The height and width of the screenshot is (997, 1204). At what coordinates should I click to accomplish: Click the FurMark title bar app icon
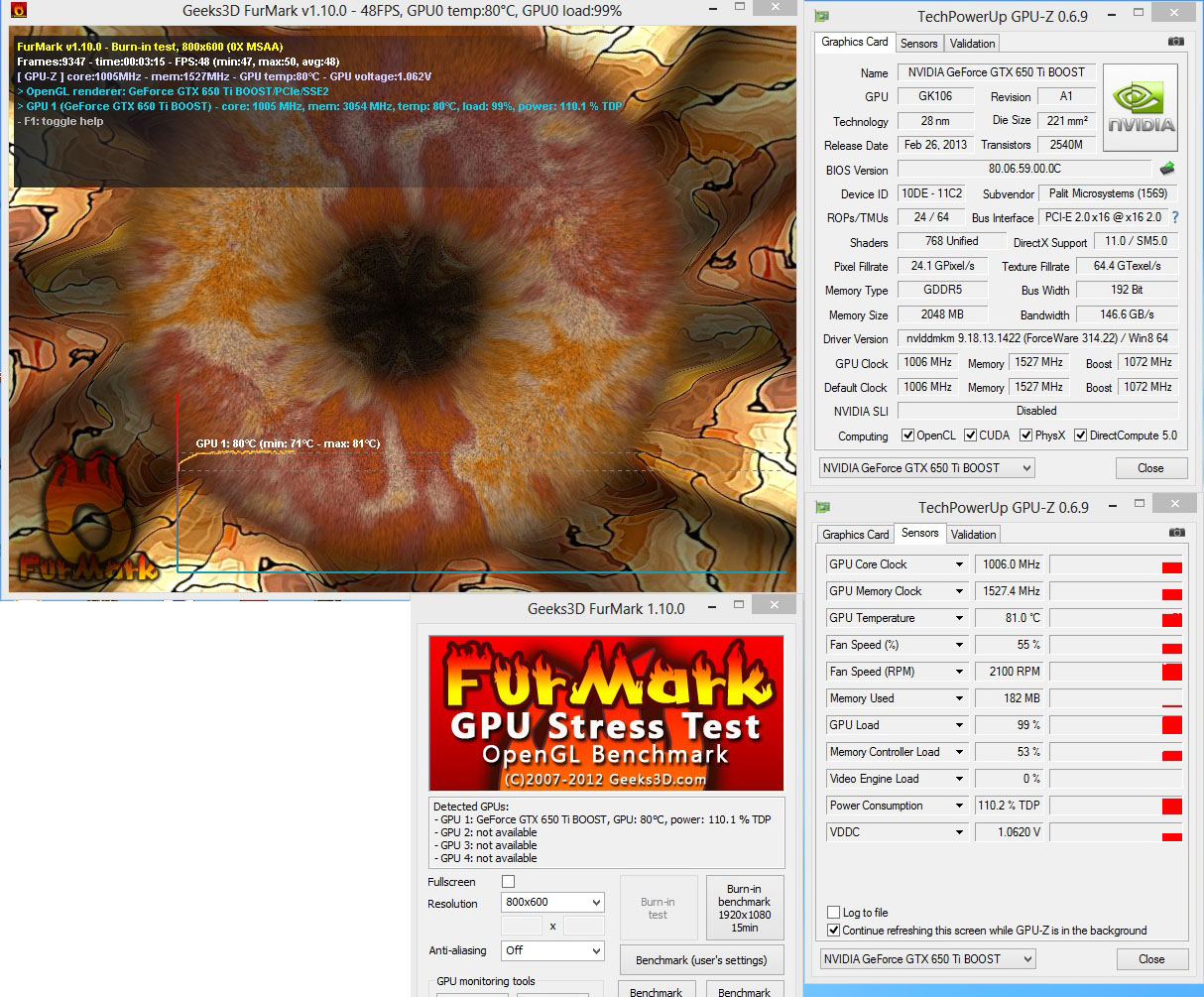coord(18,11)
